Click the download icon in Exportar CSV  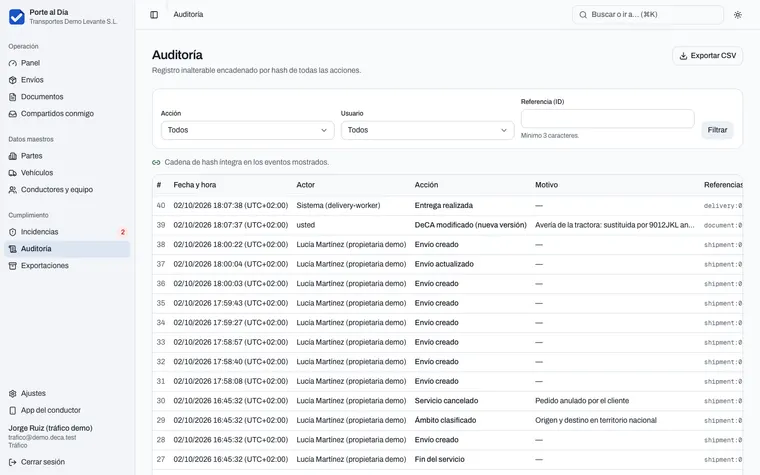click(683, 56)
